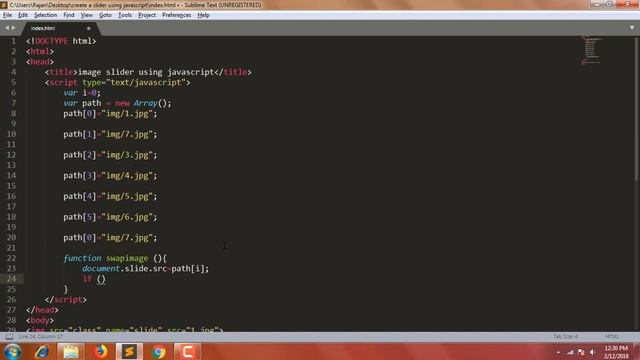Open the Preferences menu
The height and width of the screenshot is (360, 640).
(176, 15)
